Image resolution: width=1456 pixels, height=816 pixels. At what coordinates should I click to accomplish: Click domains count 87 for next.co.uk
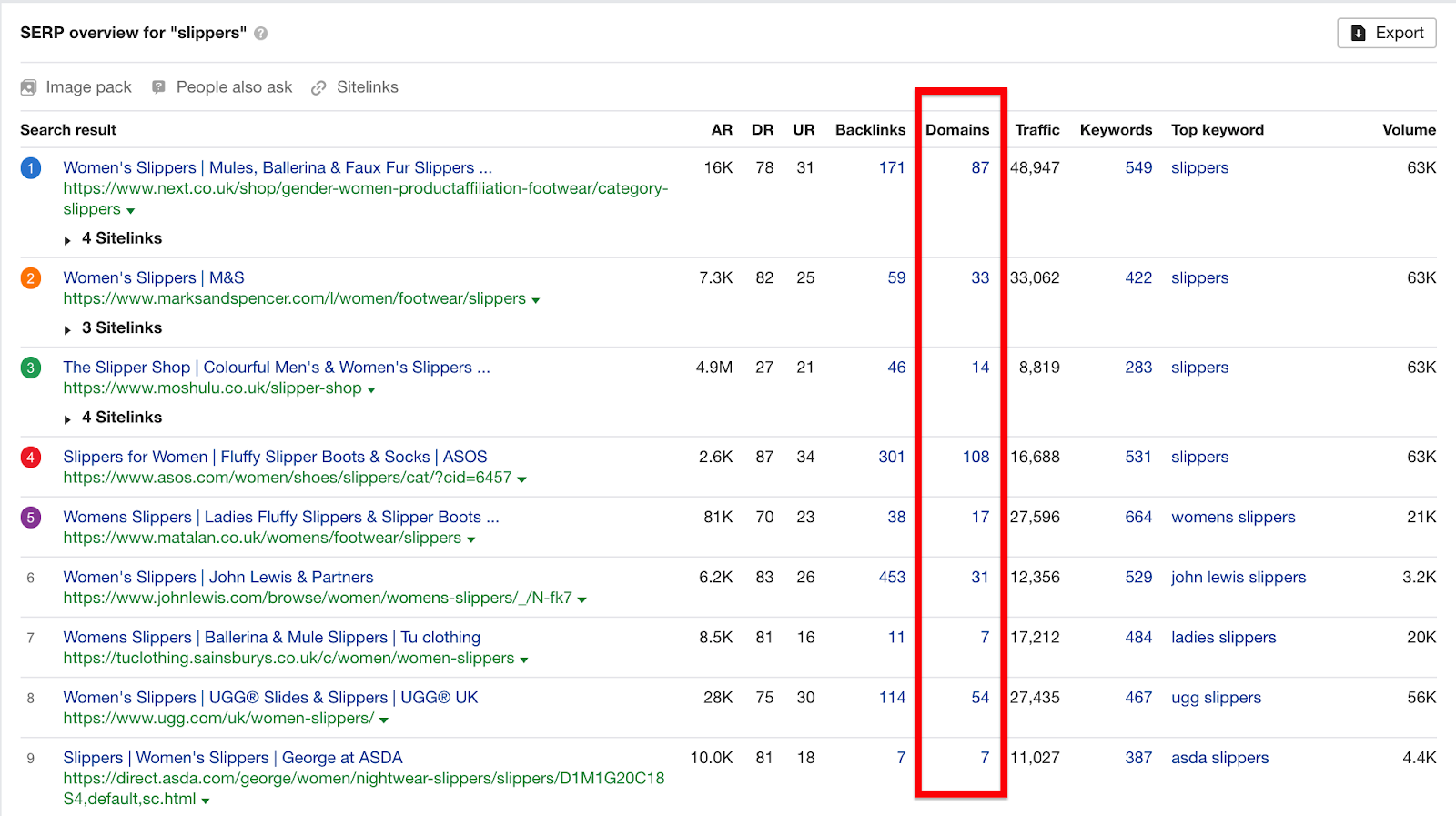(980, 167)
